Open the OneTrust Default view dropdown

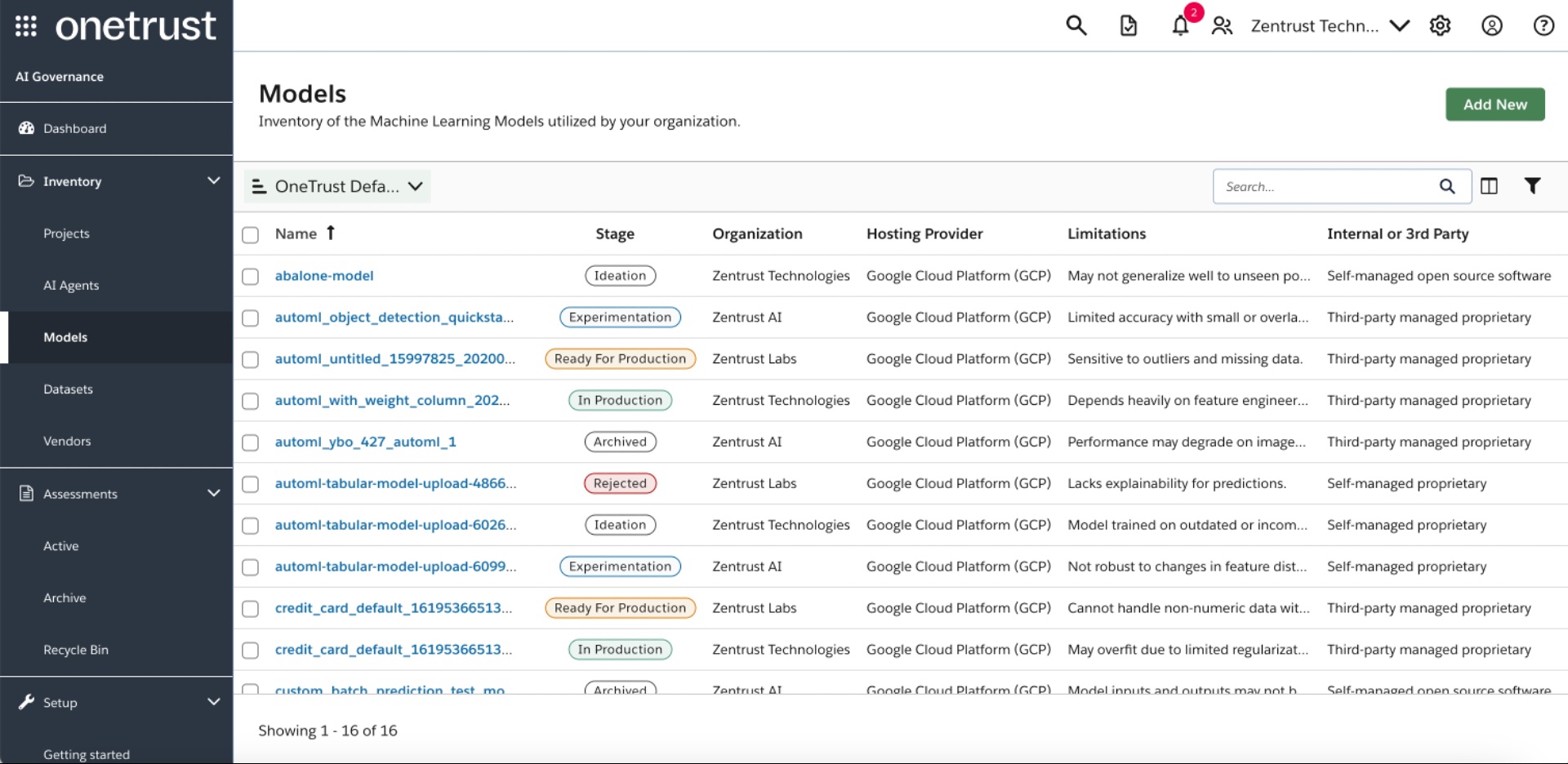point(336,186)
